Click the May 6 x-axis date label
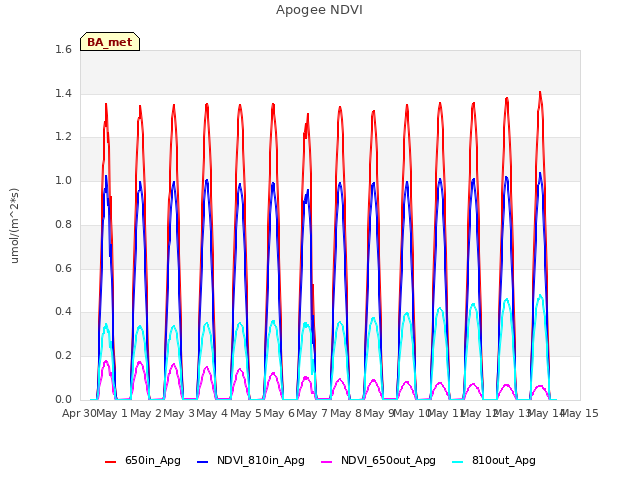Screen dimensions: 640x480 pos(279,413)
